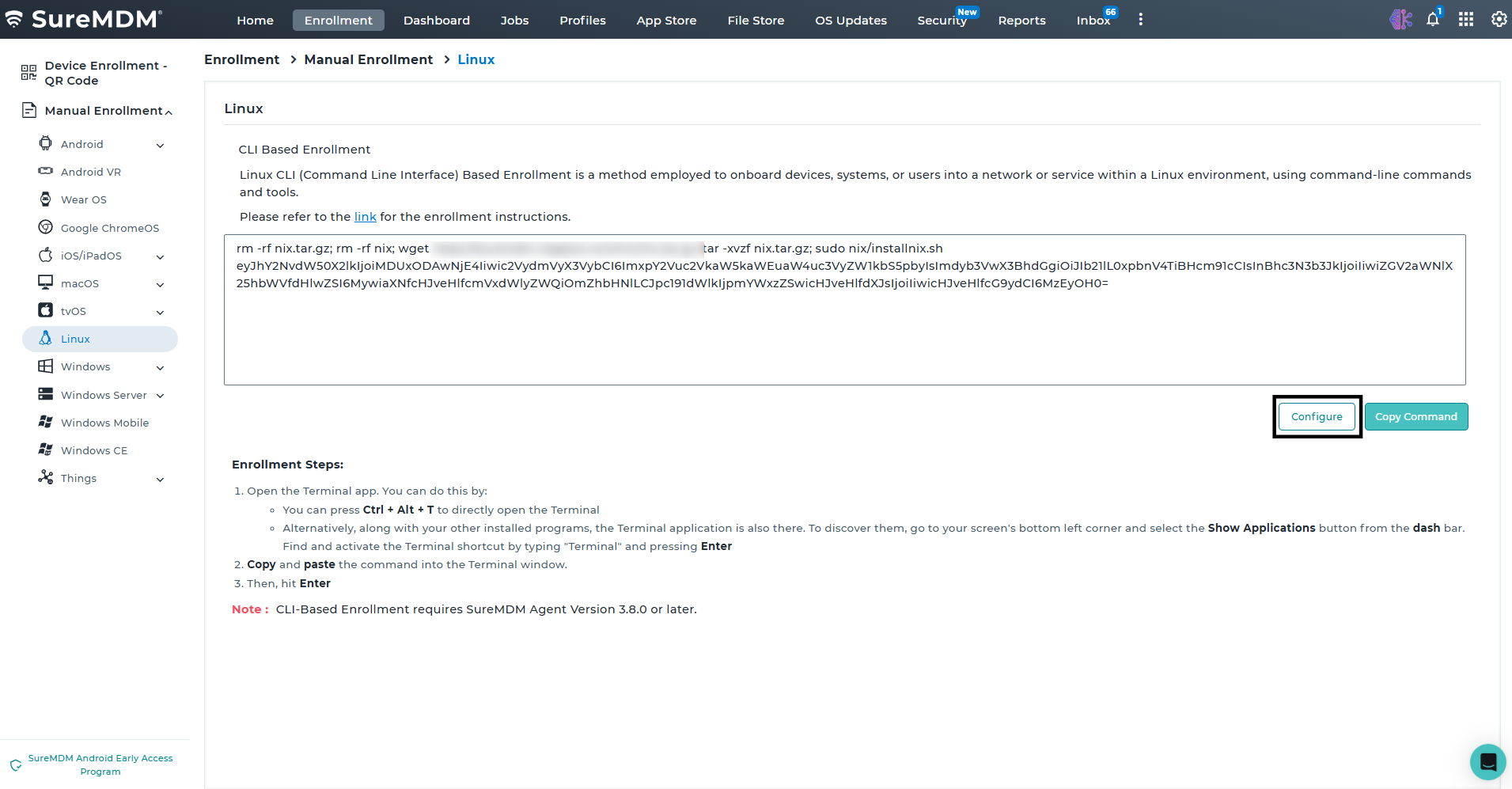Open the App Store tab

[666, 21]
